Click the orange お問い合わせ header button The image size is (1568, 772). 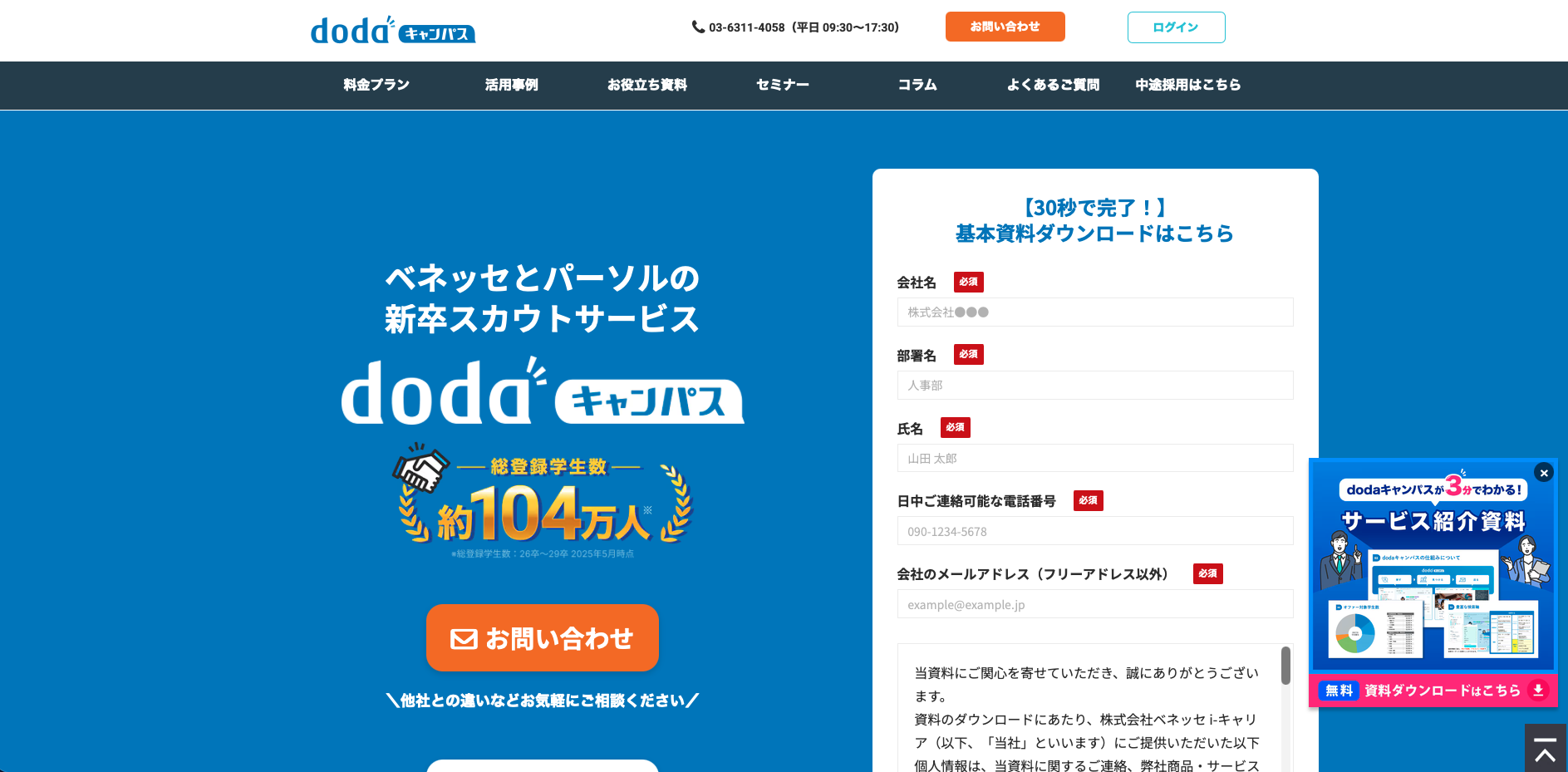click(x=1005, y=27)
